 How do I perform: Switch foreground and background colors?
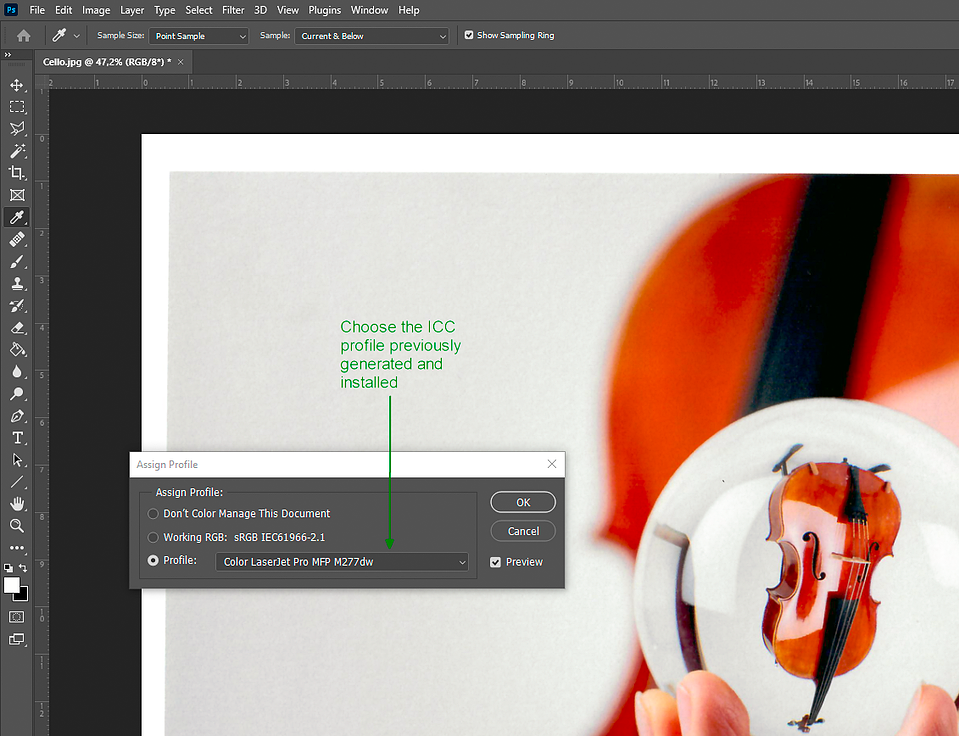click(23, 568)
